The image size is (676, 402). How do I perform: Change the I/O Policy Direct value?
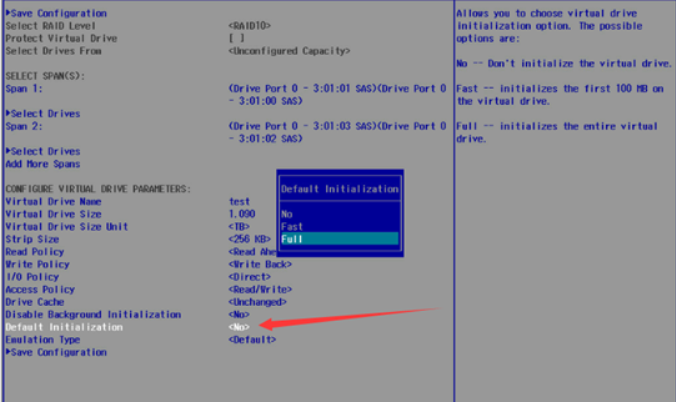pyautogui.click(x=250, y=277)
